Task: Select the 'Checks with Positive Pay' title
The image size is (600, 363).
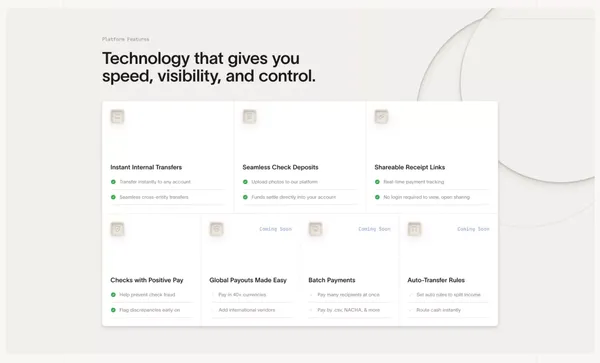Action: (147, 280)
